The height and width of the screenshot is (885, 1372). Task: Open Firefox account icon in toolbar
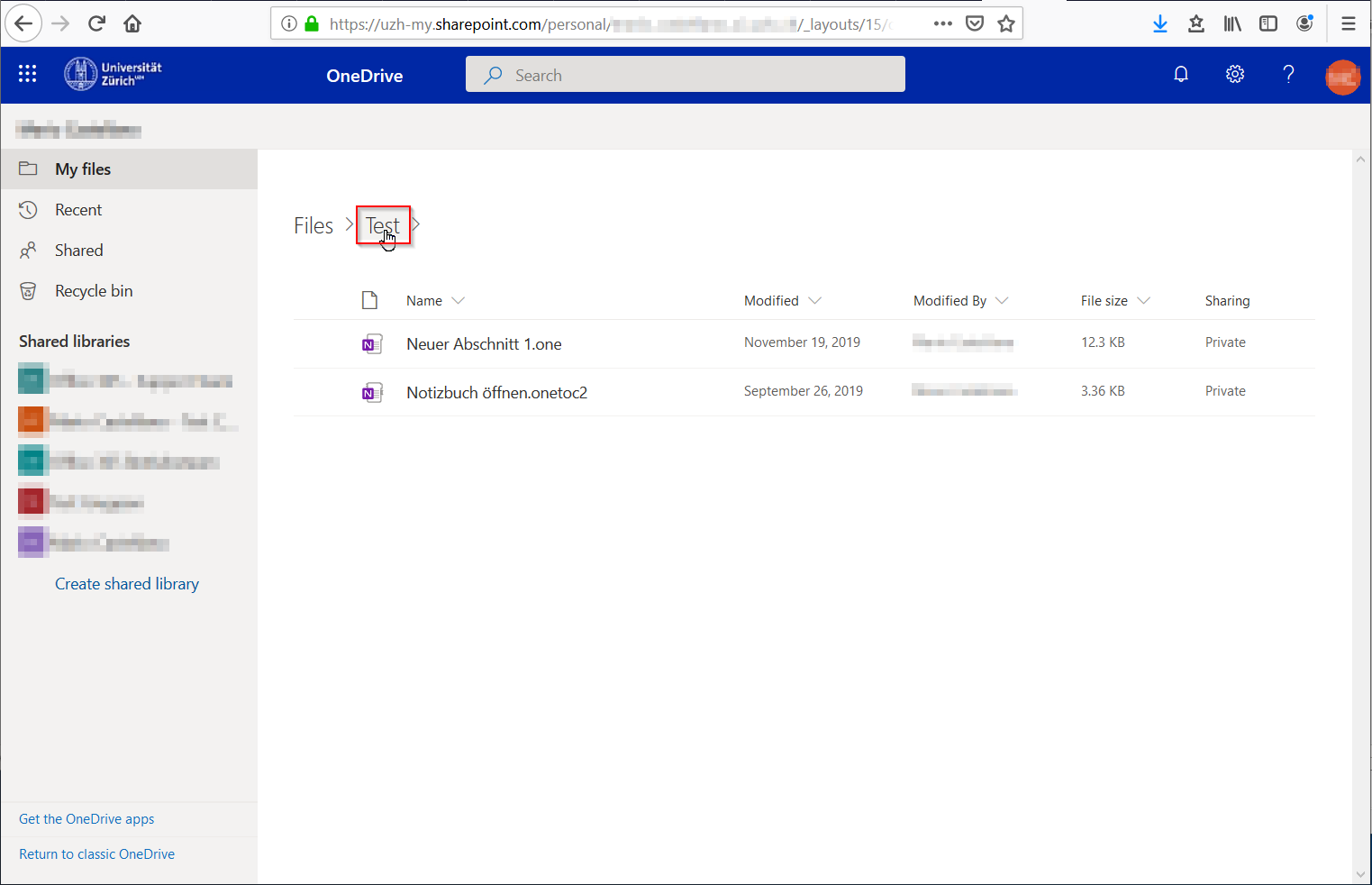pyautogui.click(x=1304, y=23)
